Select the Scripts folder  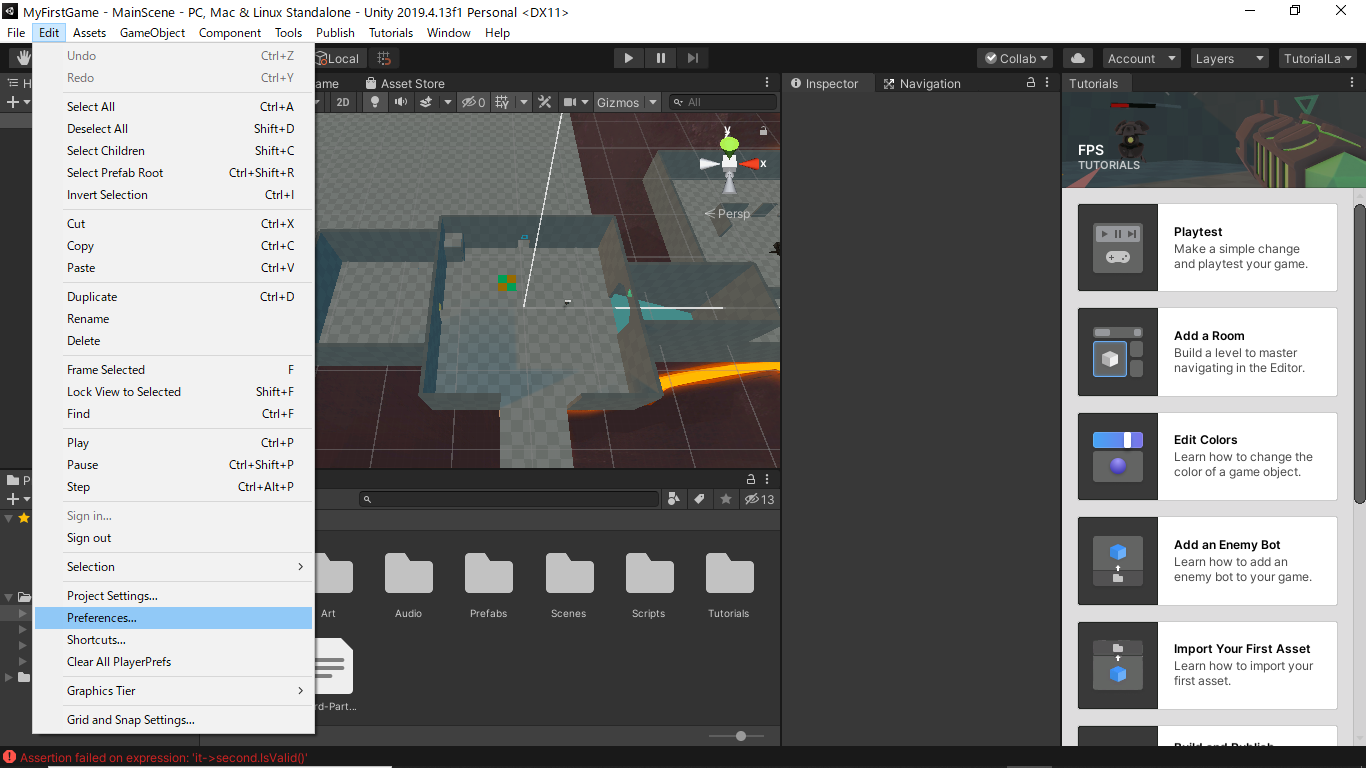(648, 585)
